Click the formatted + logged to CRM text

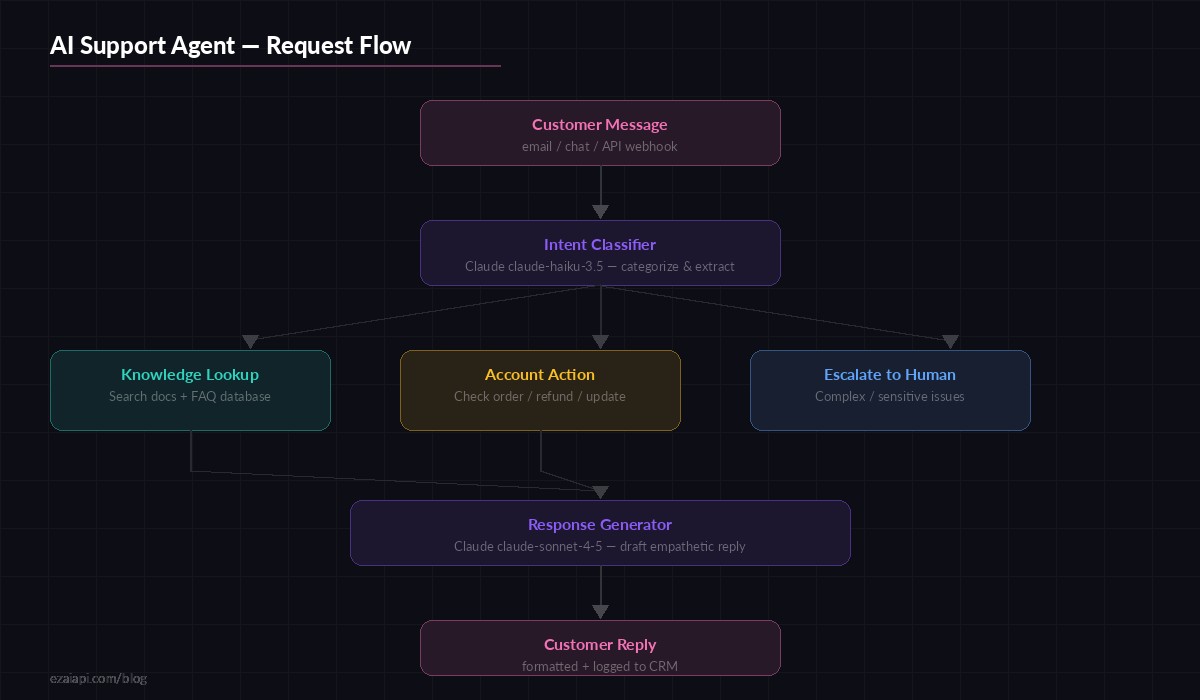point(600,666)
